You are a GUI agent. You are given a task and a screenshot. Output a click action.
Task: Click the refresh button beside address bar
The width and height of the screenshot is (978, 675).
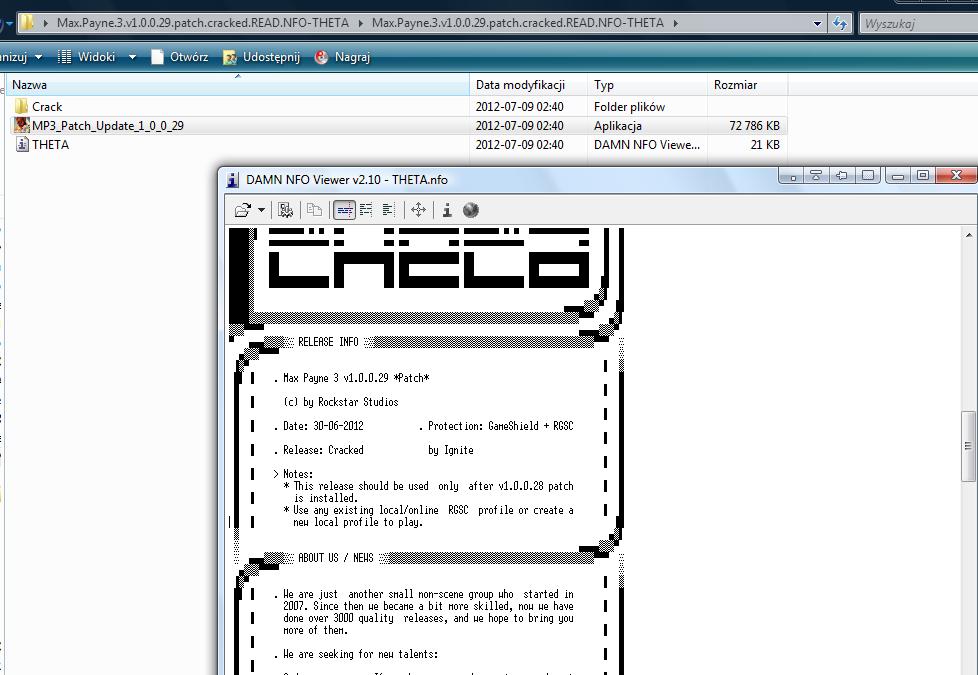coord(840,24)
